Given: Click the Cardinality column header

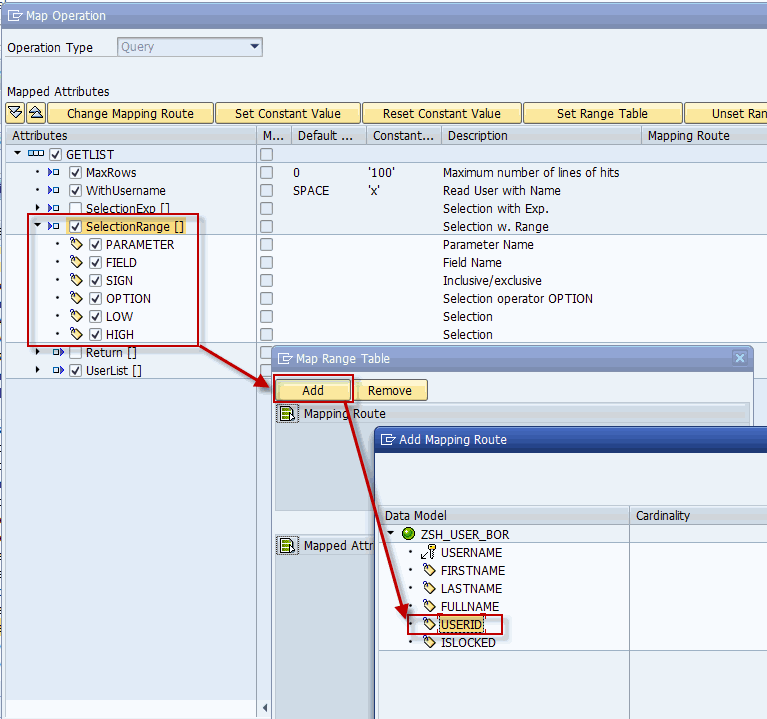Looking at the screenshot, I should click(x=663, y=516).
